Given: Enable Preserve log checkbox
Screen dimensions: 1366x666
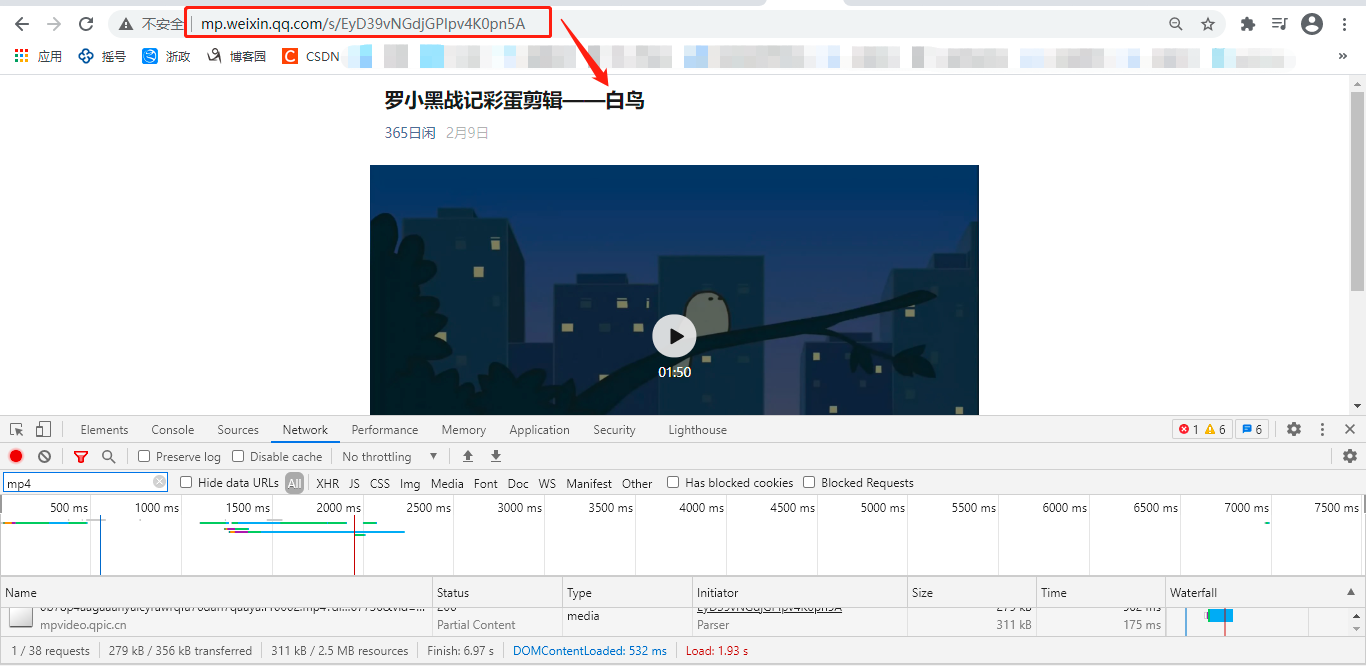Looking at the screenshot, I should [144, 456].
